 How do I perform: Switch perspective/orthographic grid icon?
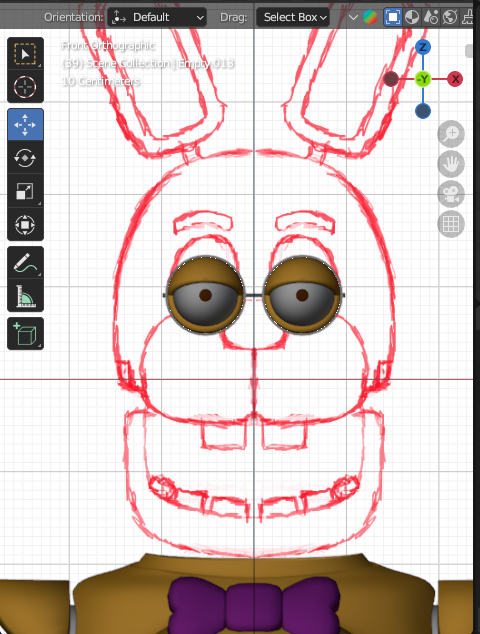tap(451, 224)
